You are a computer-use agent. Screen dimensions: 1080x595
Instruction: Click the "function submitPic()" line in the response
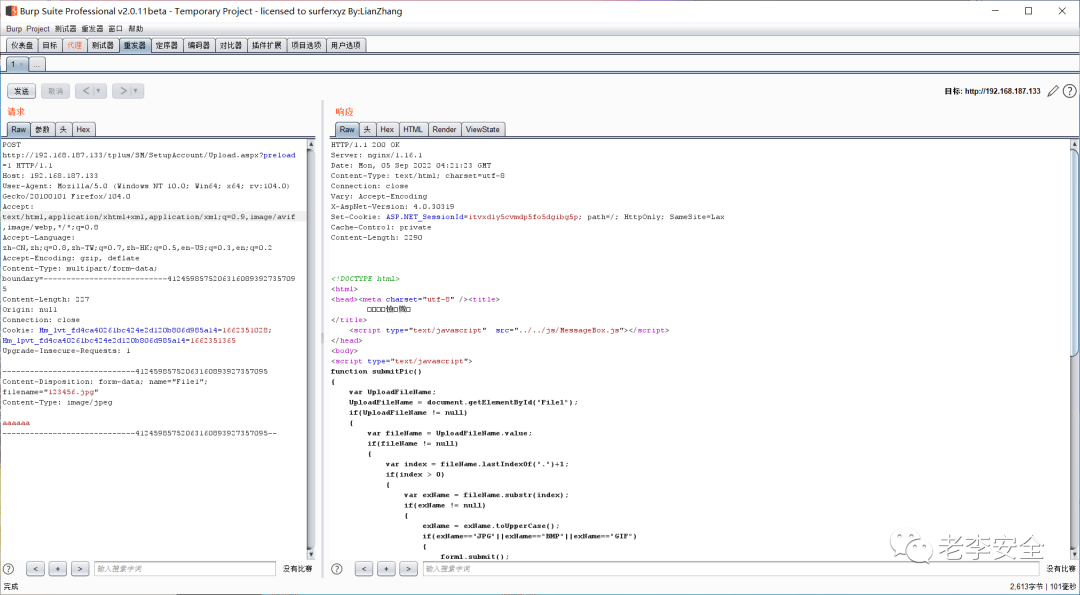376,371
